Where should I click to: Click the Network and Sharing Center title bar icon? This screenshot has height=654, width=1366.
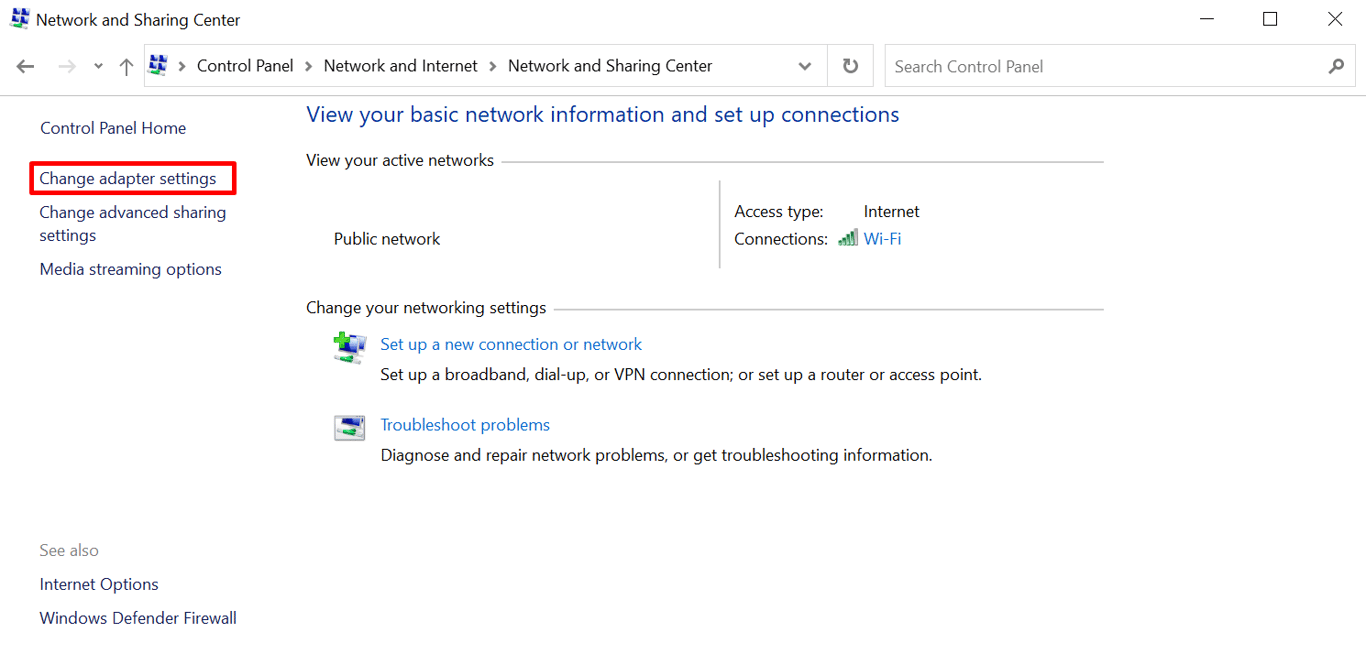click(22, 18)
